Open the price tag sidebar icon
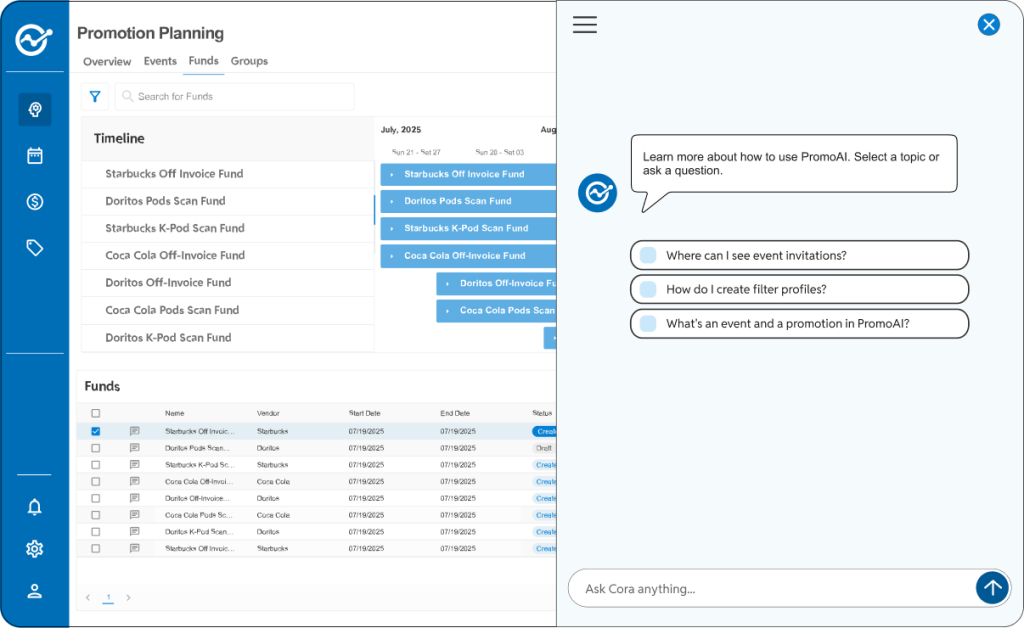The width and height of the screenshot is (1024, 628). pyautogui.click(x=35, y=247)
